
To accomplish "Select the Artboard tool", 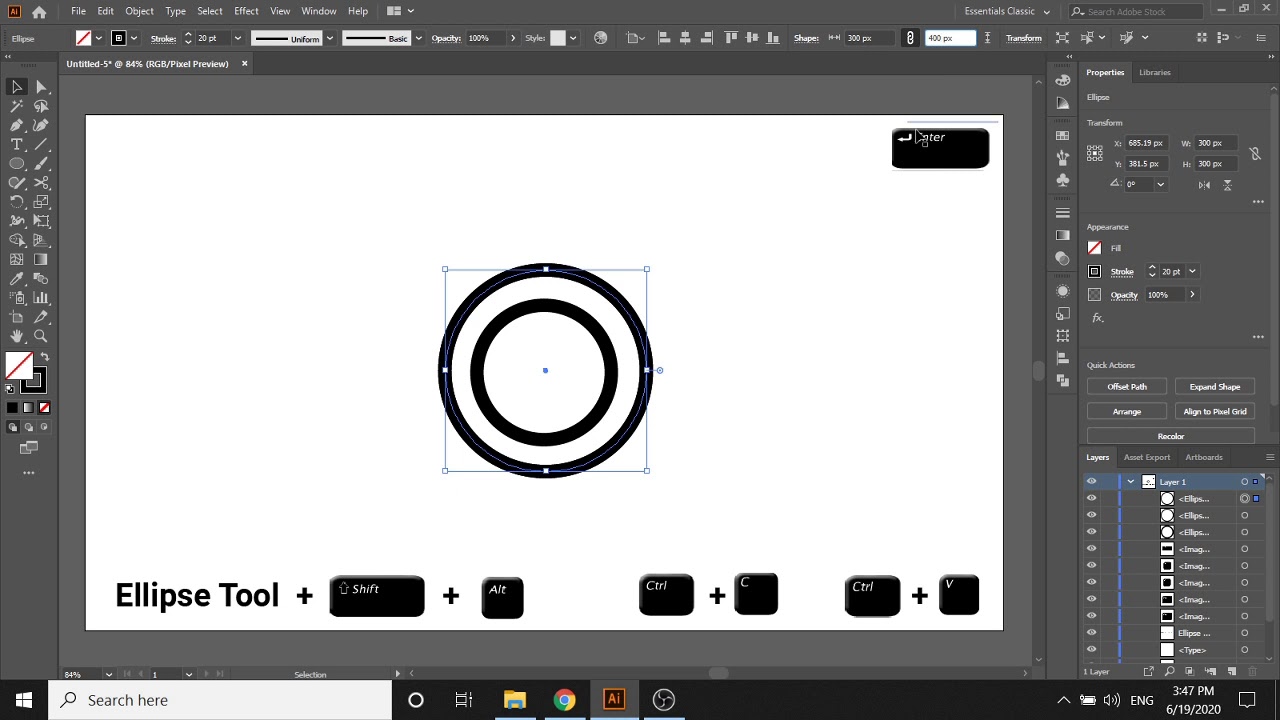I will pyautogui.click(x=17, y=317).
